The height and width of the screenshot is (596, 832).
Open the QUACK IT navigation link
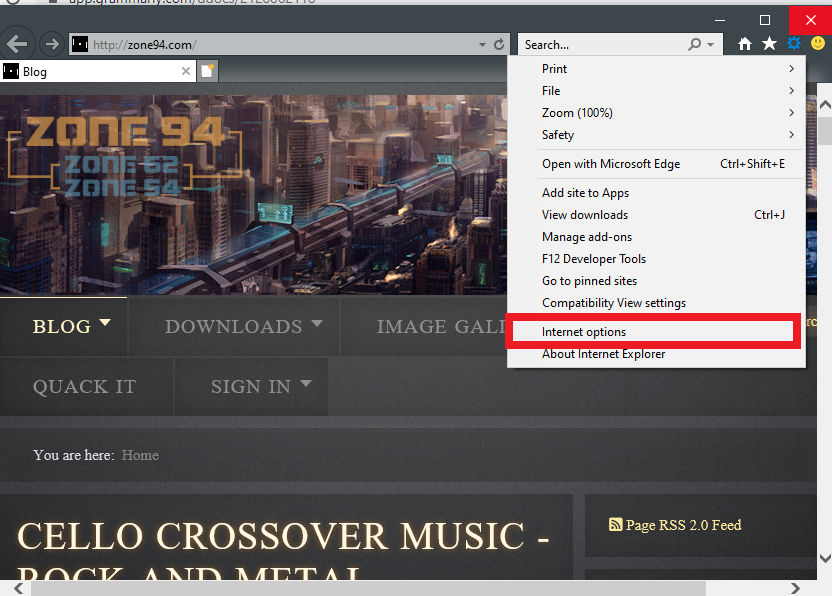tap(84, 386)
